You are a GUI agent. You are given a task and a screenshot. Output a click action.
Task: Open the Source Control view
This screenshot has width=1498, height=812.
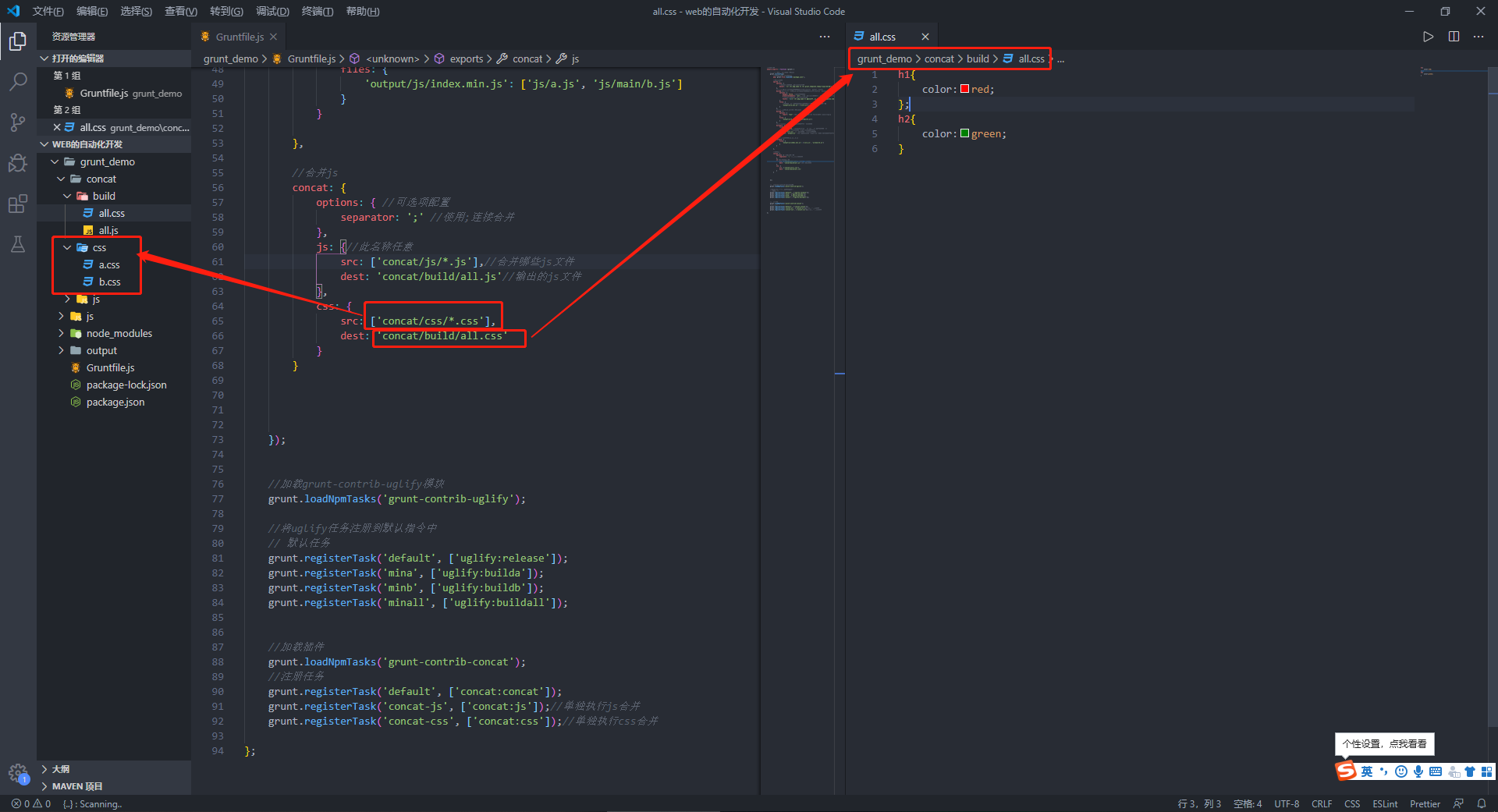click(18, 122)
